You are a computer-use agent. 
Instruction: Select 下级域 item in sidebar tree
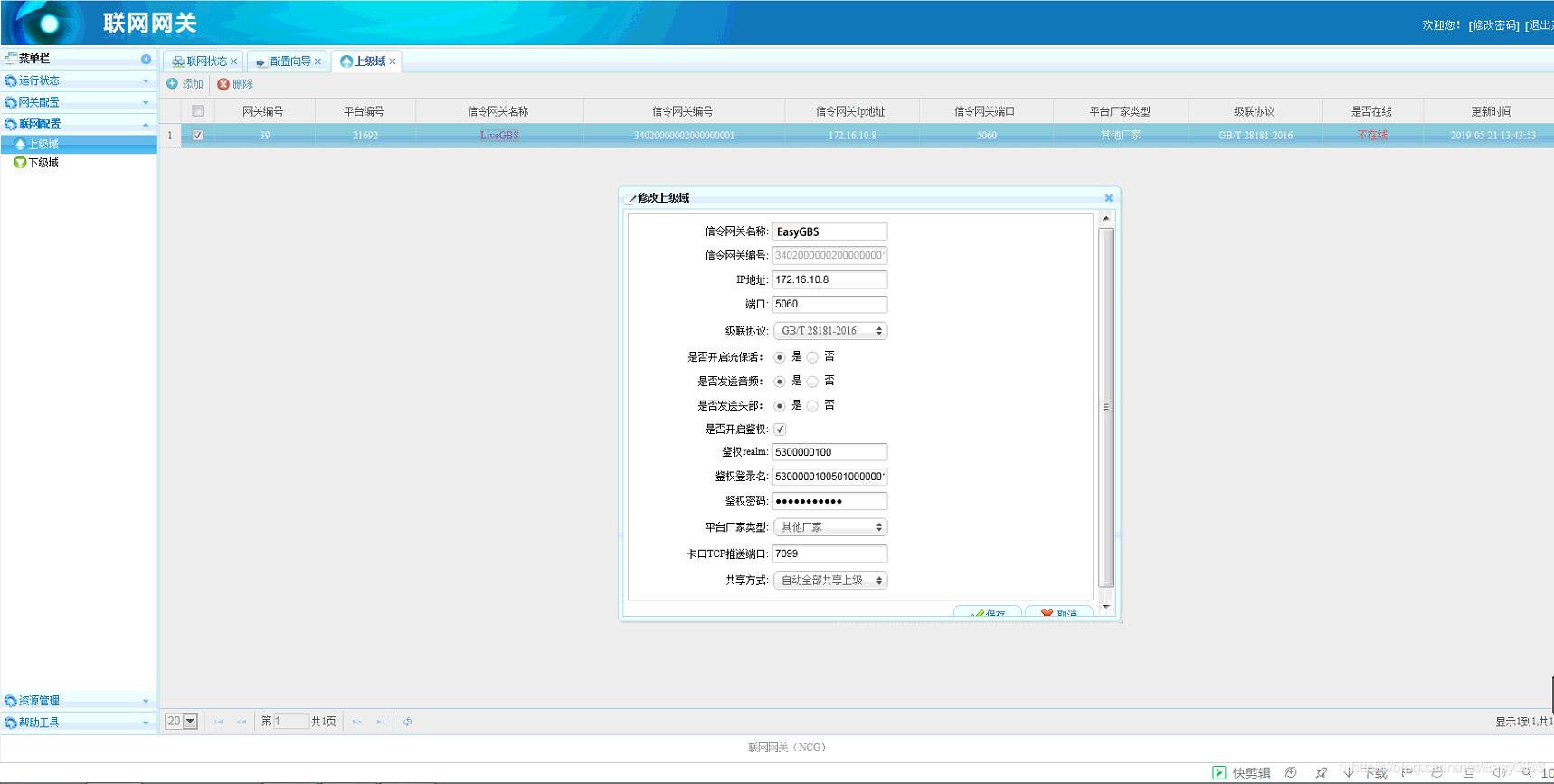(79, 163)
